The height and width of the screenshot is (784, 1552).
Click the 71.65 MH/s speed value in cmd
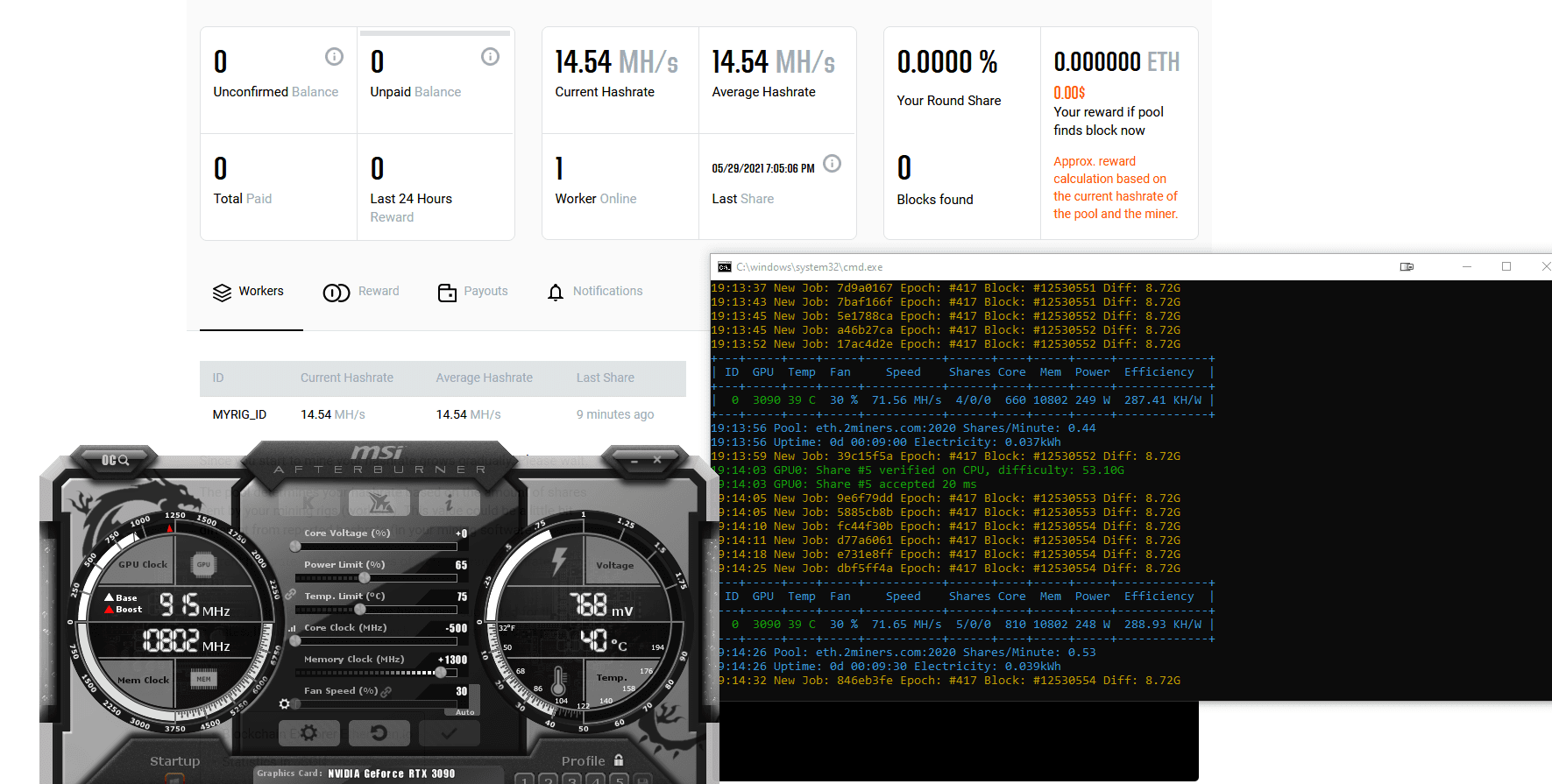[x=906, y=625]
